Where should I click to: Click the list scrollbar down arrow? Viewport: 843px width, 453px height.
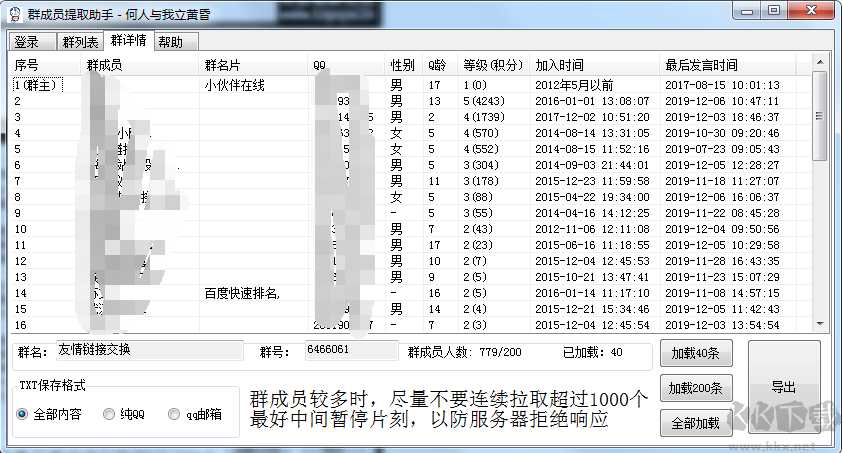tap(820, 324)
